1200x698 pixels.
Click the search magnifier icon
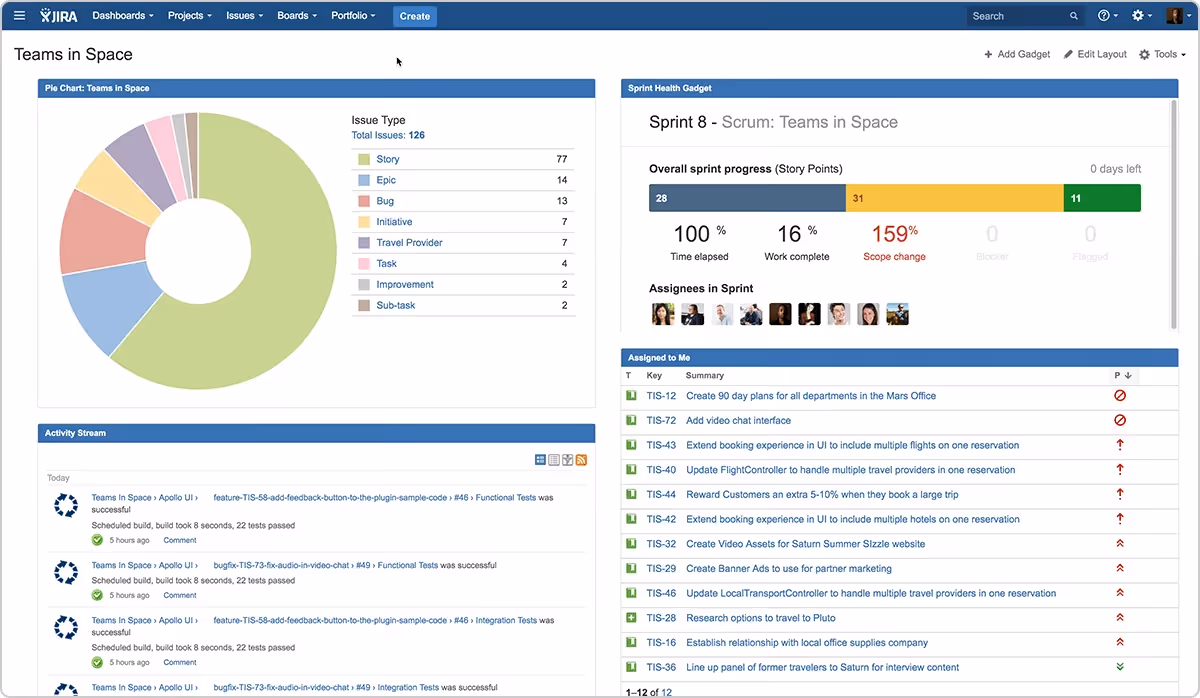click(1074, 16)
